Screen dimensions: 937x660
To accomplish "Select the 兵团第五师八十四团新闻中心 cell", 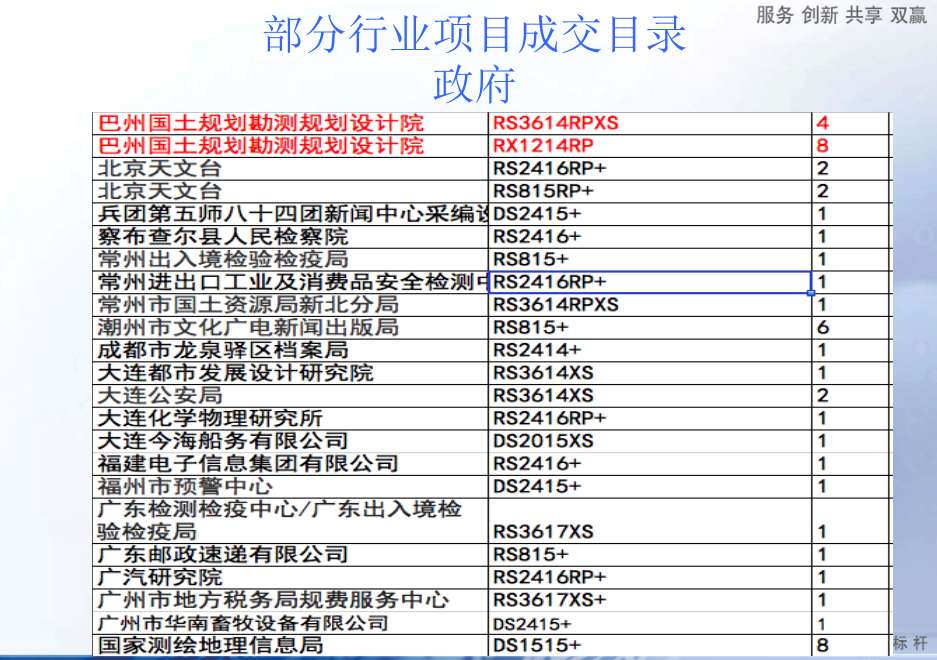I will pos(290,214).
